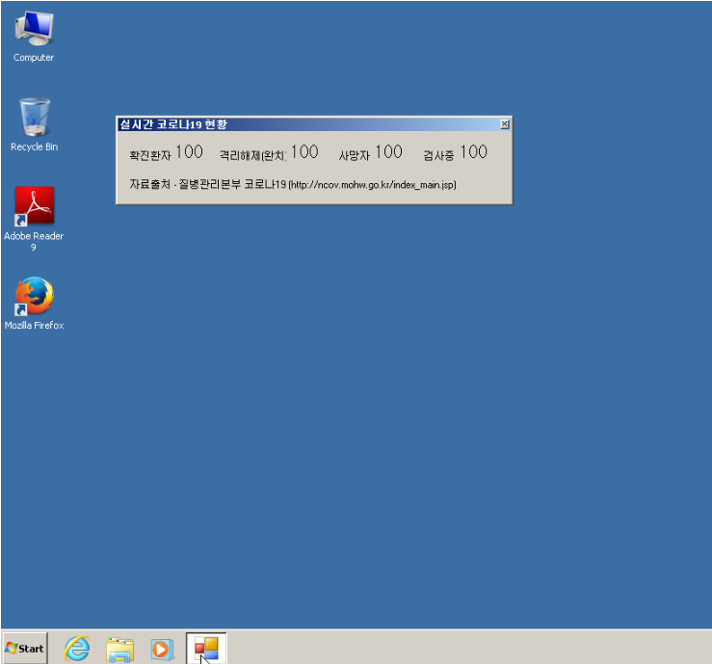Click the 격리해제(완치) label
This screenshot has height=664, width=712.
[253, 155]
